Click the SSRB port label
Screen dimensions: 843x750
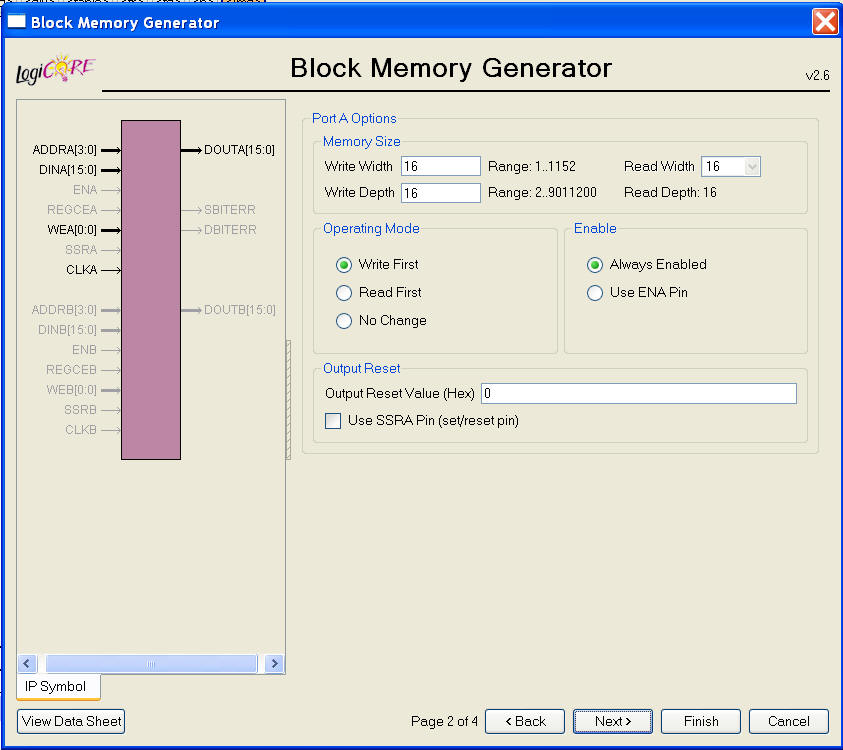pos(81,410)
